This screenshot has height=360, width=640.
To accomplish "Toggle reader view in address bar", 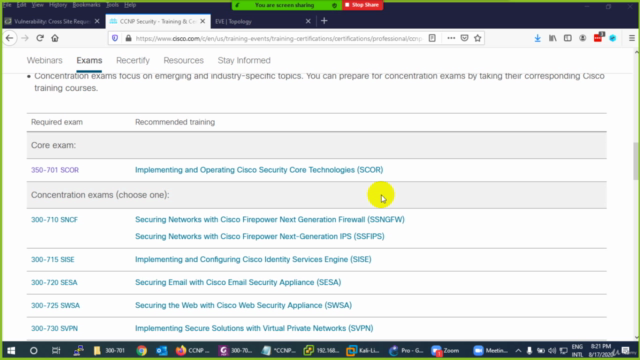I will coord(432,38).
